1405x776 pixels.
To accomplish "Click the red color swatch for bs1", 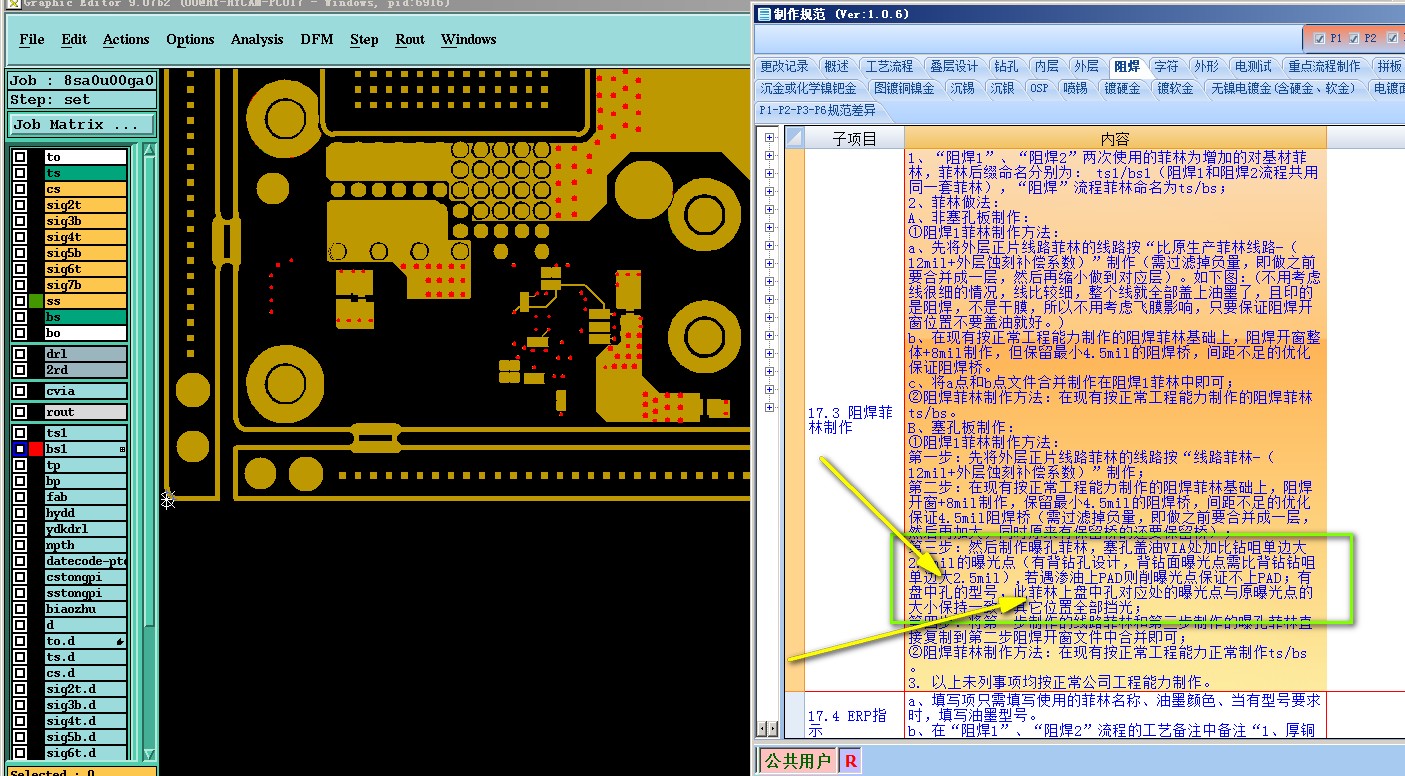I will [x=36, y=449].
